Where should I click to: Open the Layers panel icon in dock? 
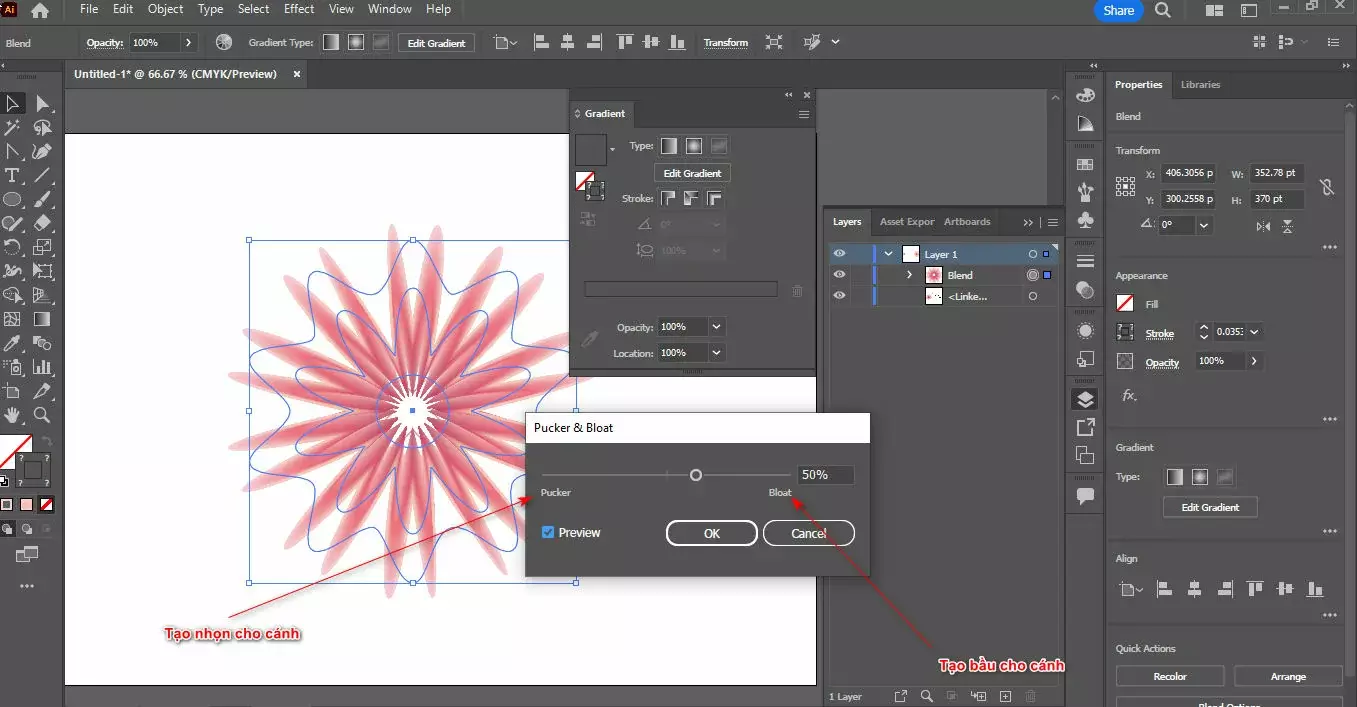pyautogui.click(x=1085, y=400)
